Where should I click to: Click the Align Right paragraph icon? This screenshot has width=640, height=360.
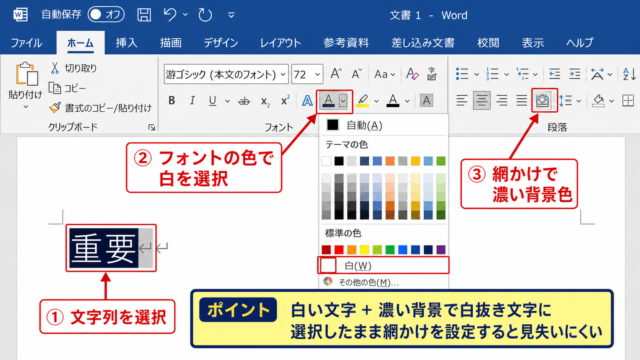(502, 100)
